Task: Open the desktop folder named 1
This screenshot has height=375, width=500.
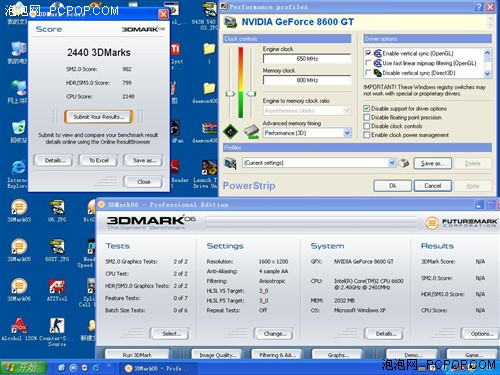Action: click(x=209, y=53)
